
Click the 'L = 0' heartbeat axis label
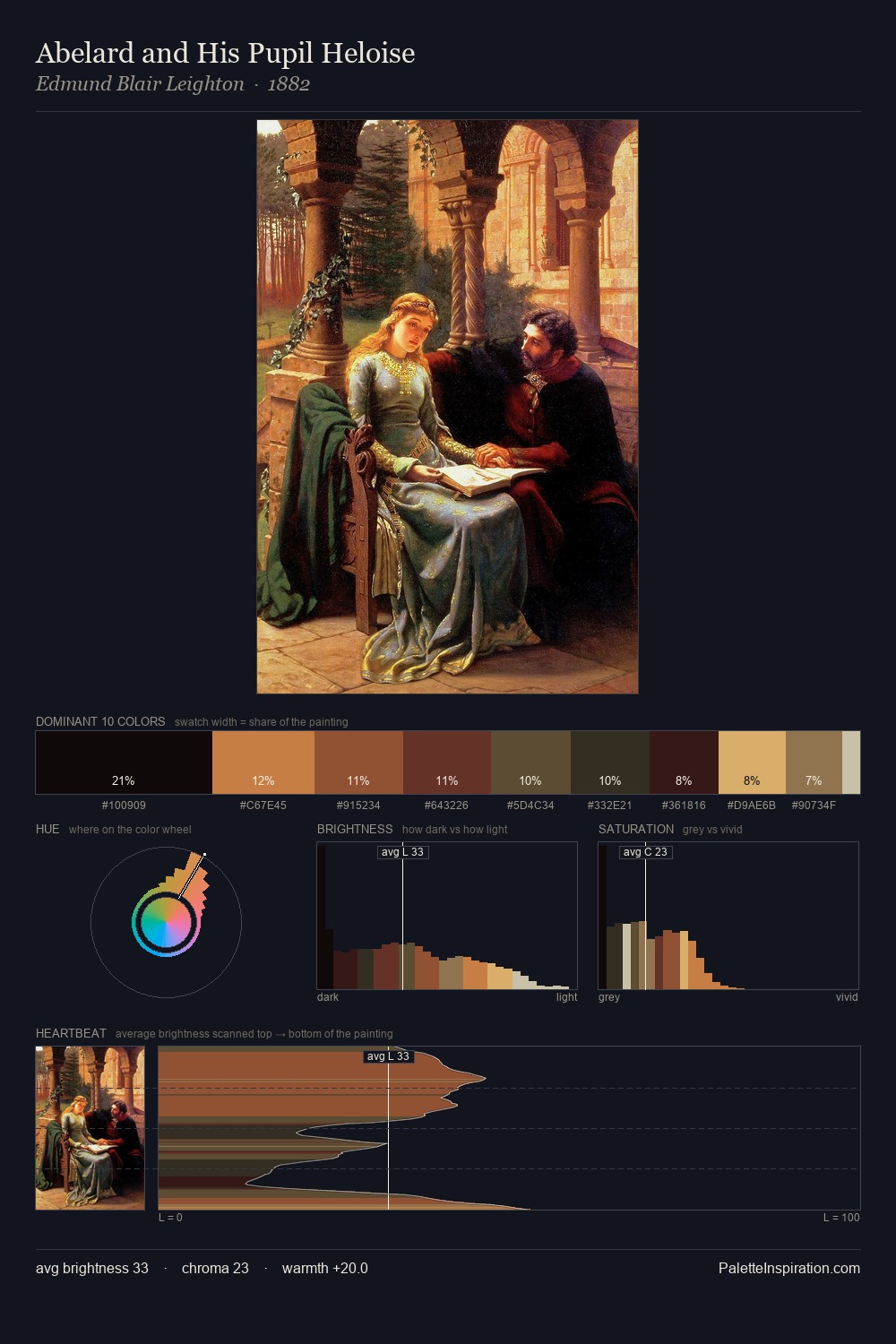click(x=170, y=1218)
